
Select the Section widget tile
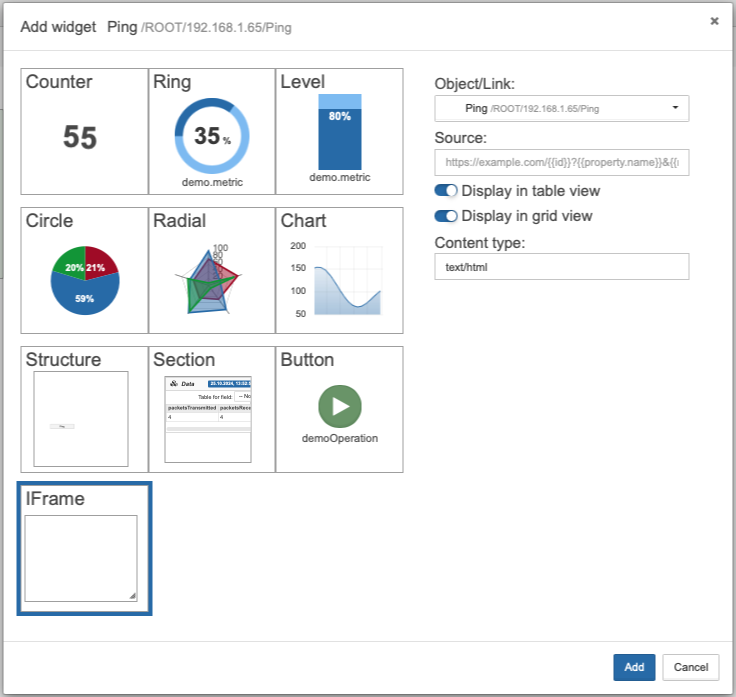[212, 409]
